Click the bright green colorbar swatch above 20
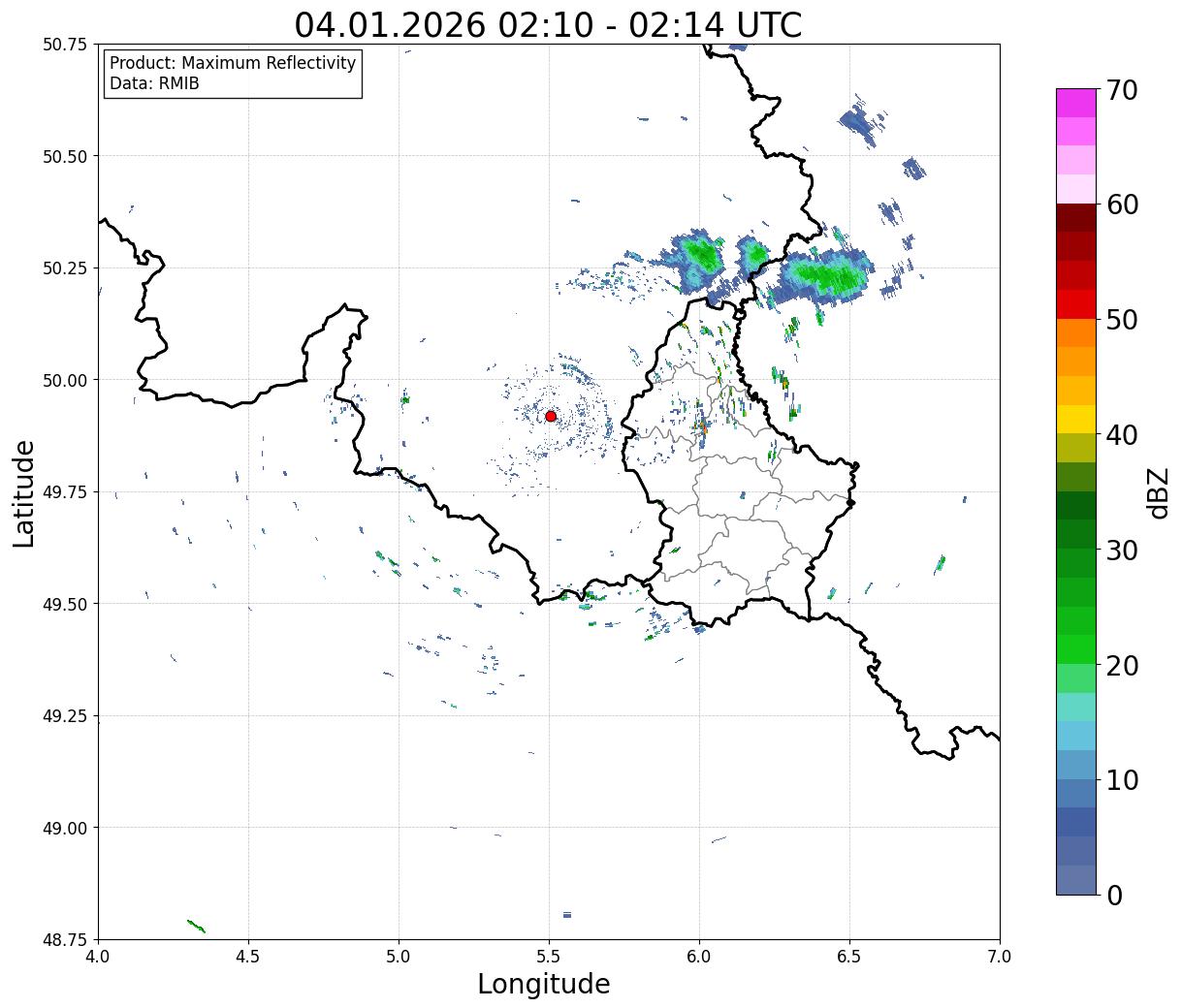 (x=1076, y=649)
